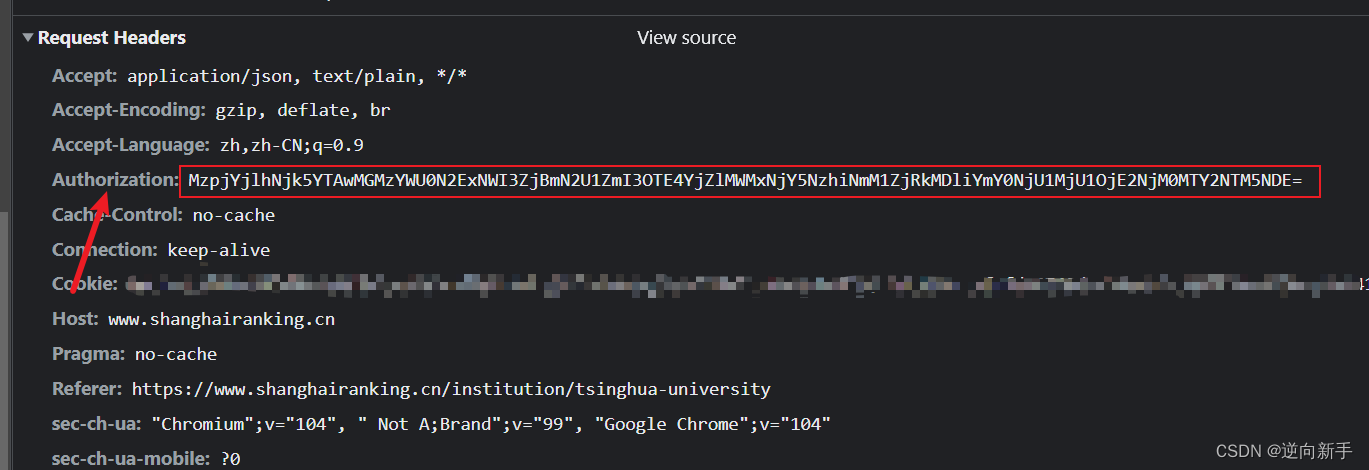The image size is (1369, 470).
Task: Select the Authorization header name
Action: [115, 180]
